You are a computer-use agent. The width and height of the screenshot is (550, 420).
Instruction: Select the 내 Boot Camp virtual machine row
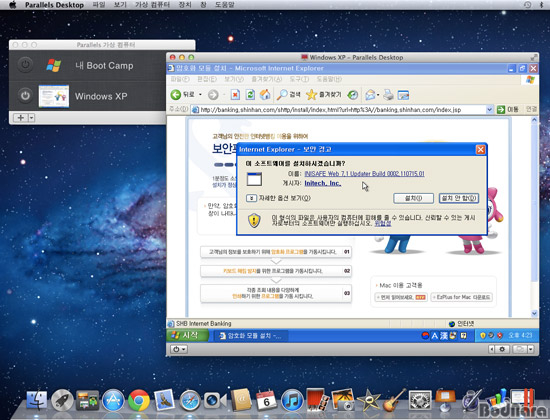point(87,66)
